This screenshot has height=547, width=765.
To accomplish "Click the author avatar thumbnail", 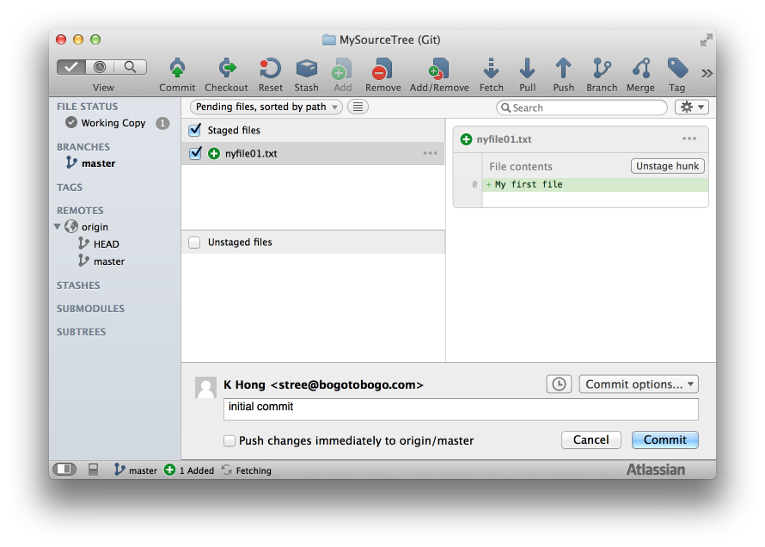I will click(205, 387).
